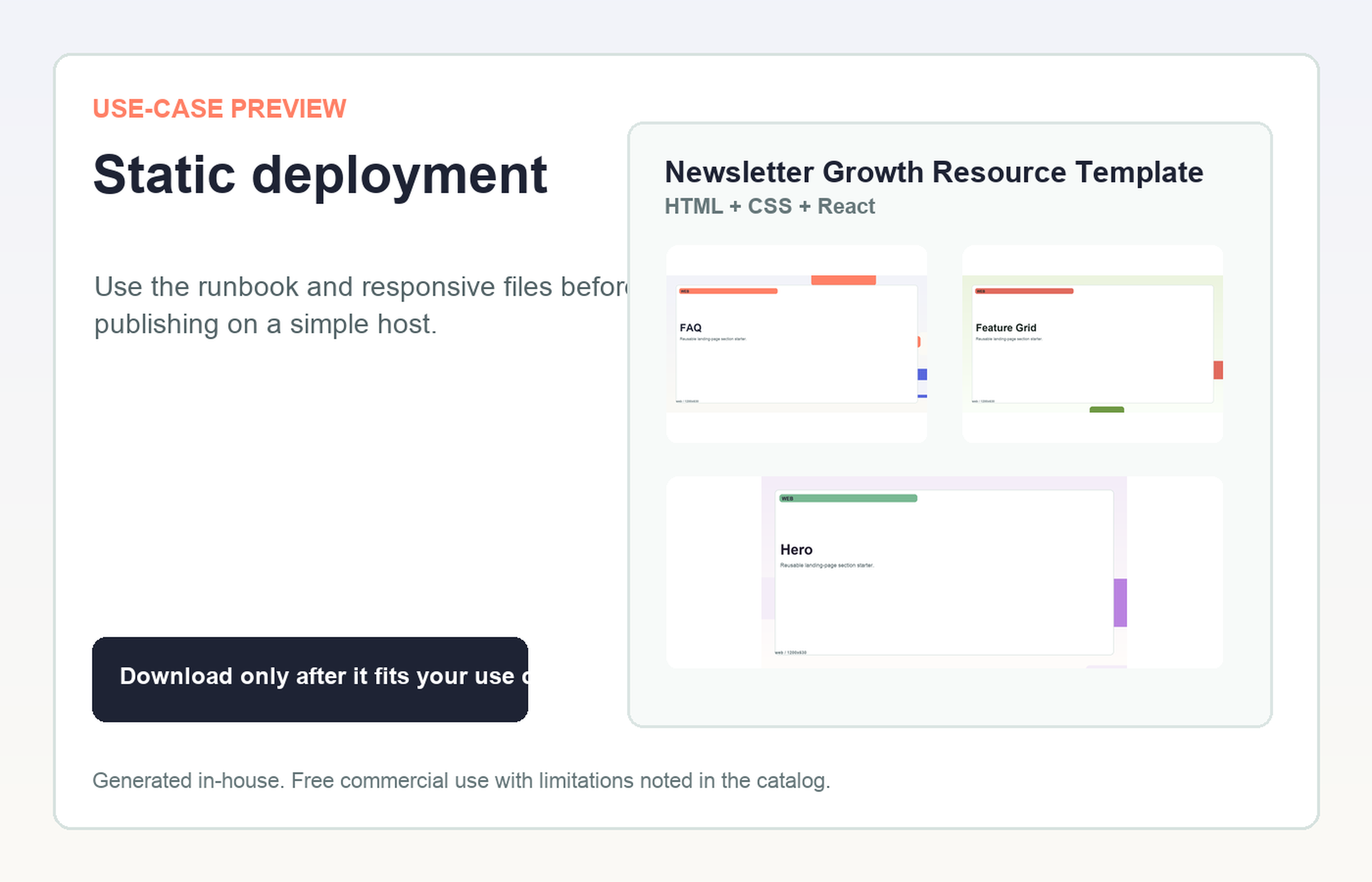
Task: Open the Feature Grid section thumbnail
Action: tap(1093, 343)
